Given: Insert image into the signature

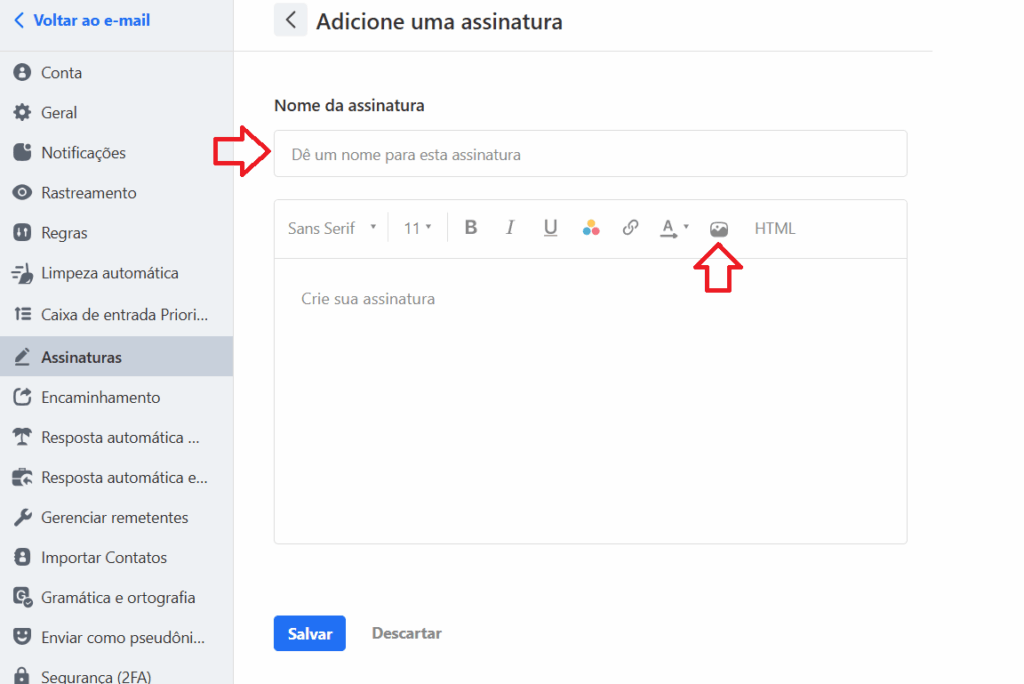Looking at the screenshot, I should pos(718,229).
